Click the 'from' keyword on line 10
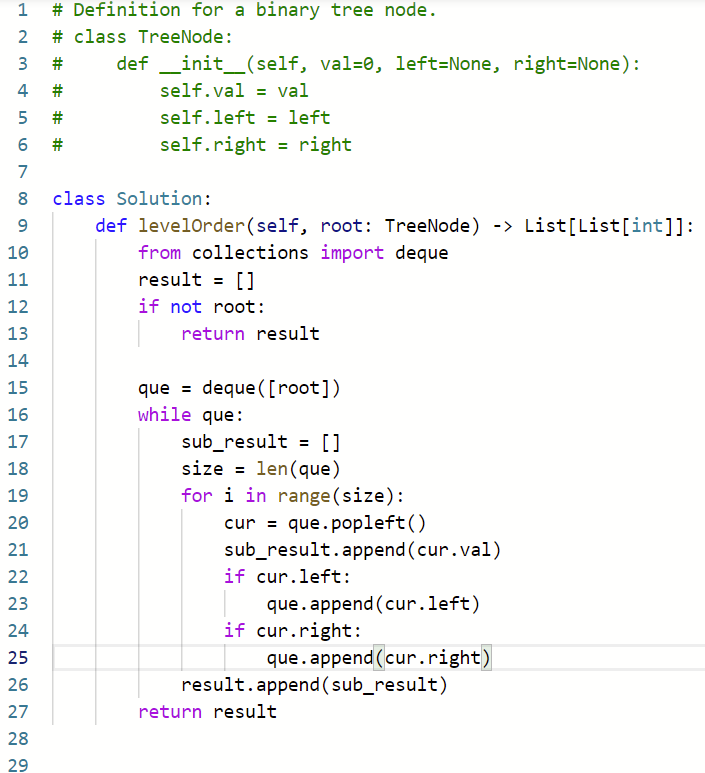Viewport: 705px width, 773px height. [159, 252]
